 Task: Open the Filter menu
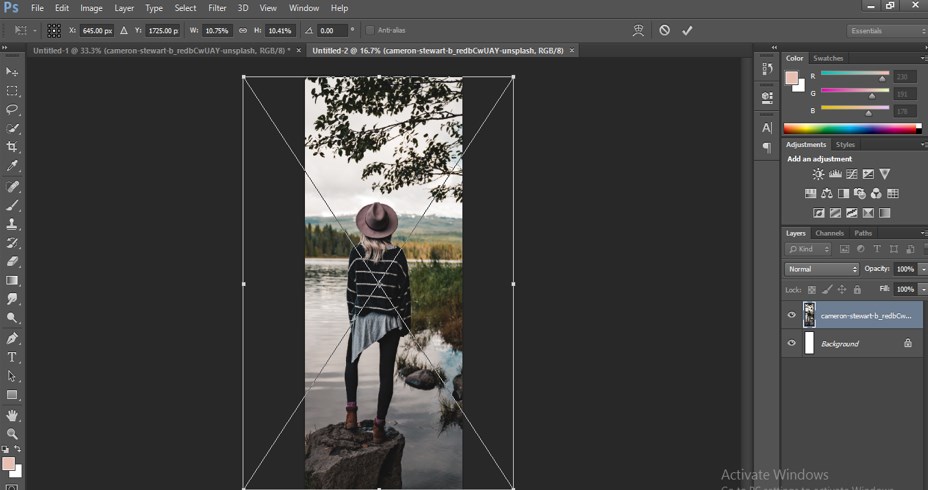(217, 8)
